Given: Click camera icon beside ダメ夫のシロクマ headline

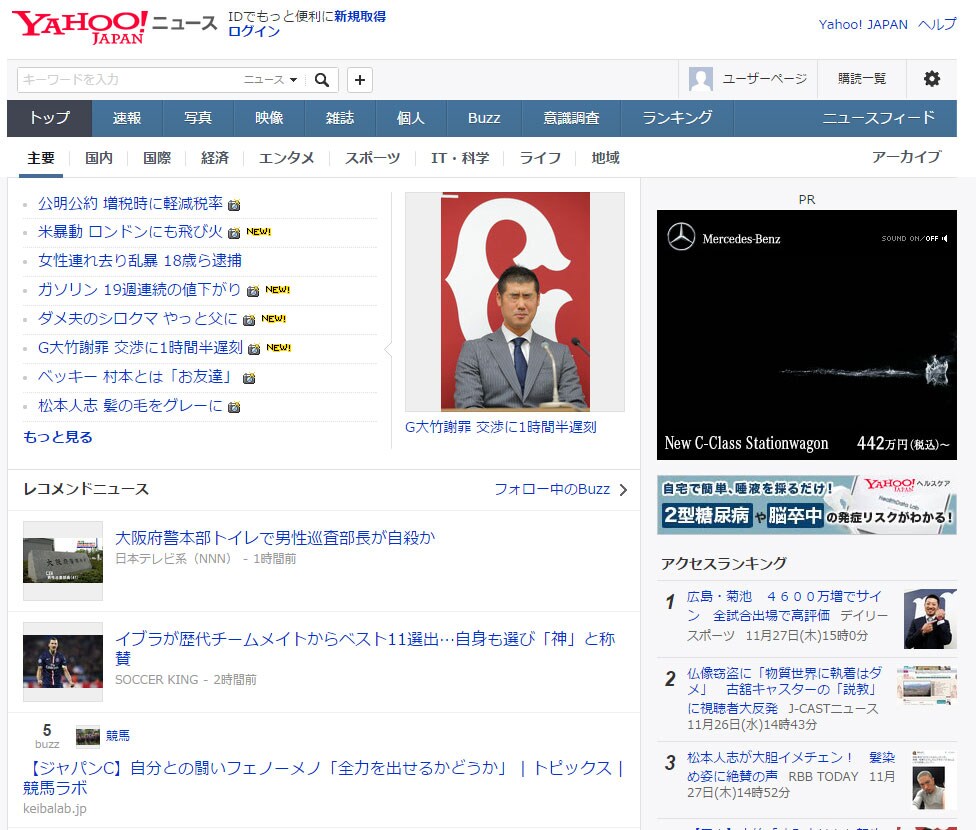Looking at the screenshot, I should [249, 320].
